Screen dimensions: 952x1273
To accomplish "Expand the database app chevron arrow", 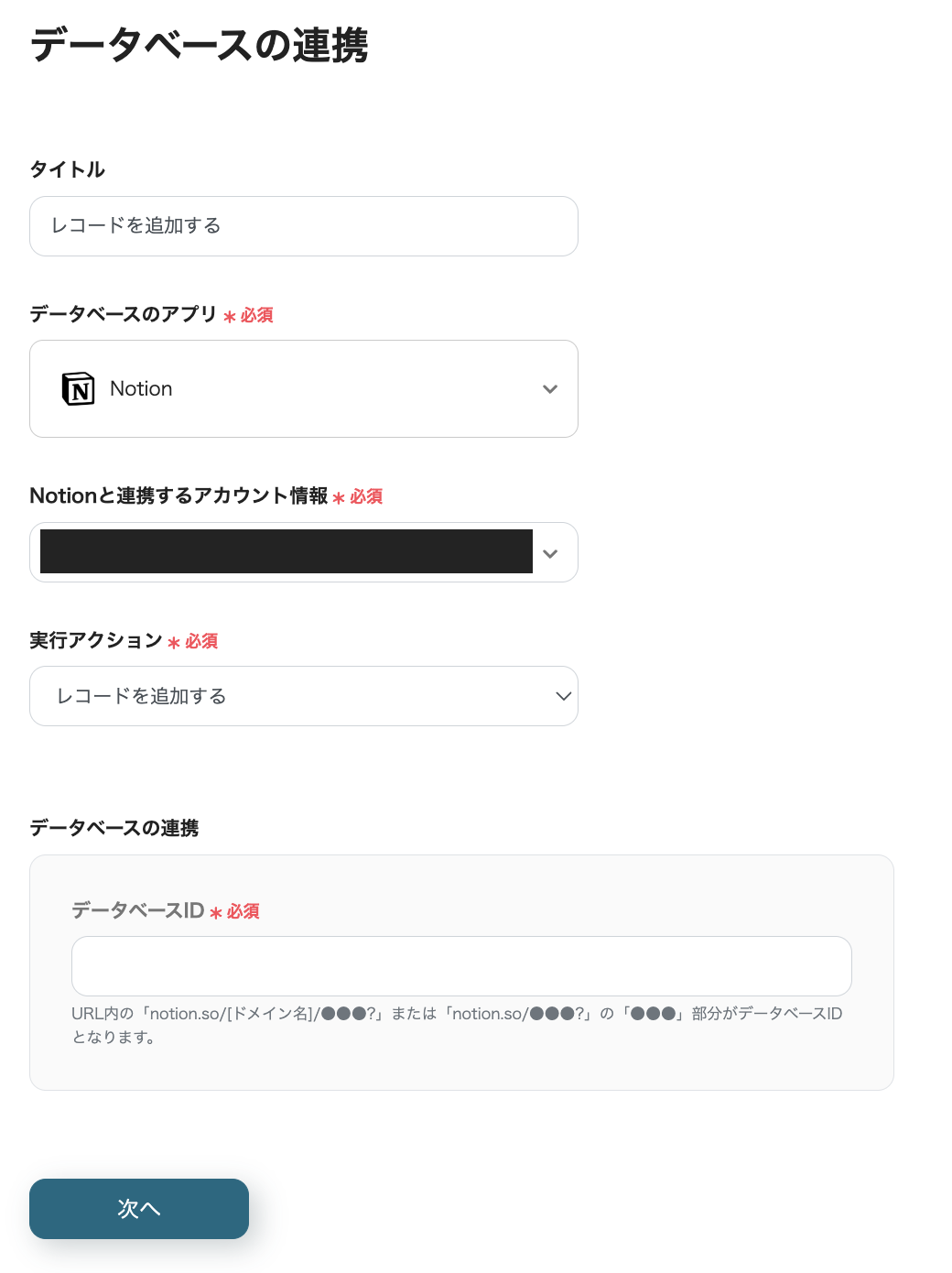I will tap(550, 389).
